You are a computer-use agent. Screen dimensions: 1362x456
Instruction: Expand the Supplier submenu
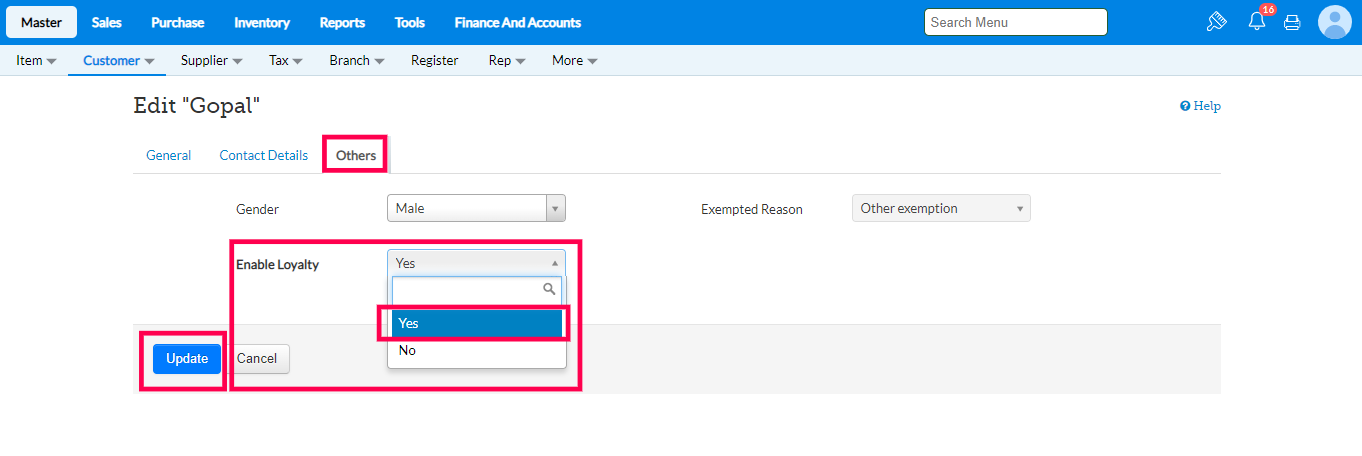(211, 60)
